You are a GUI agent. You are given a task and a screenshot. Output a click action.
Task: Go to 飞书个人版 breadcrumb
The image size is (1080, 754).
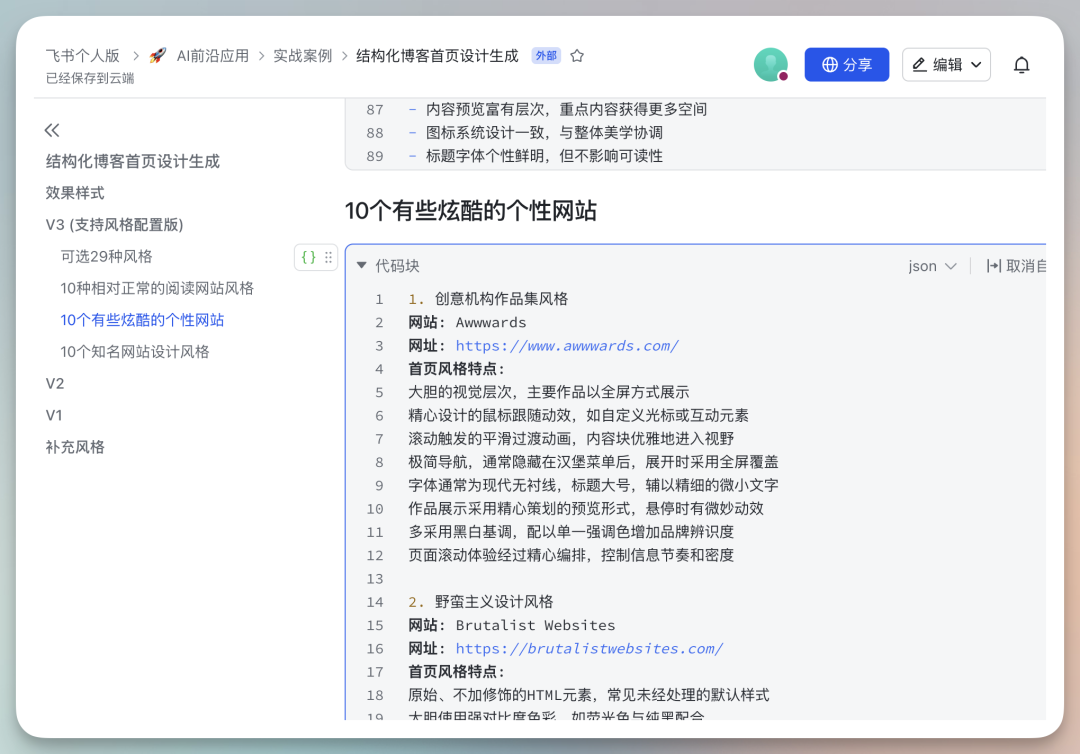tap(83, 56)
